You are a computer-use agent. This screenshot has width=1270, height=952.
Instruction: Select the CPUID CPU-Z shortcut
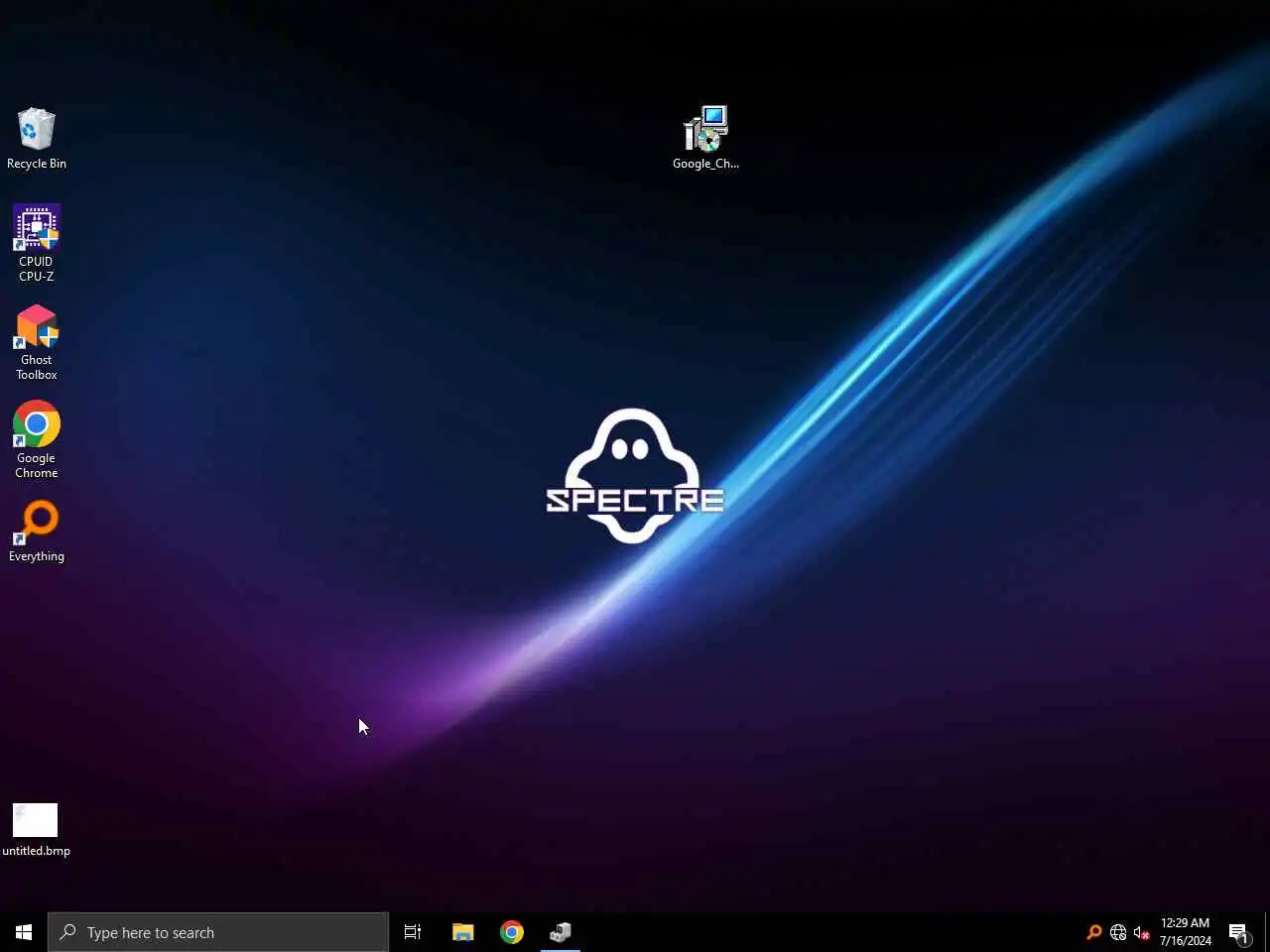(x=37, y=244)
